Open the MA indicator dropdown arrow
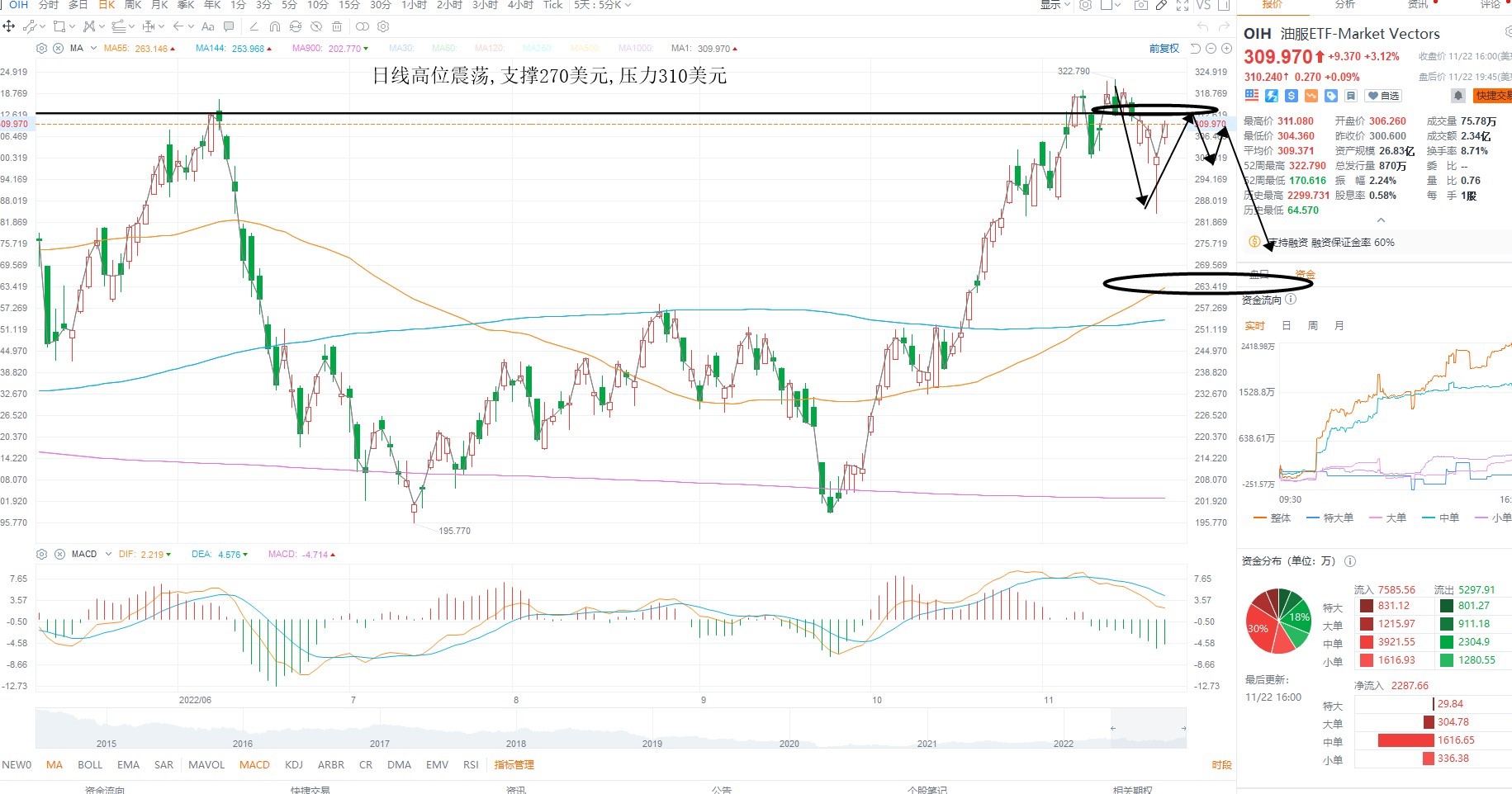The height and width of the screenshot is (794, 1512). pyautogui.click(x=93, y=49)
